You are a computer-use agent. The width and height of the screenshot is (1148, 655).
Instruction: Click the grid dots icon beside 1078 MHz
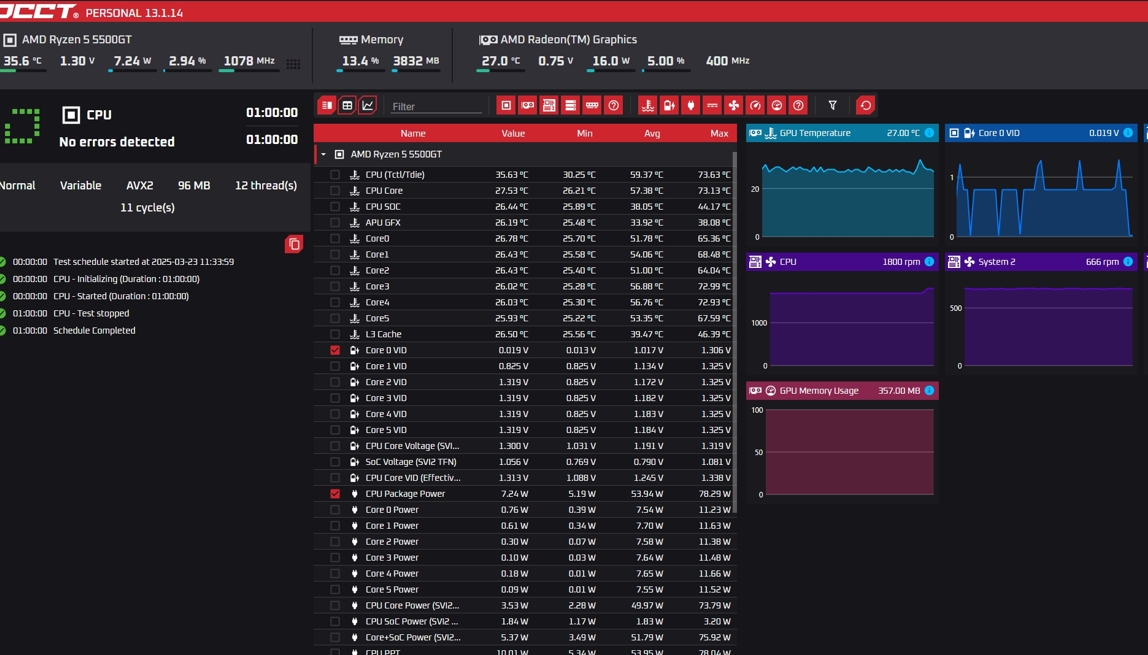point(294,64)
